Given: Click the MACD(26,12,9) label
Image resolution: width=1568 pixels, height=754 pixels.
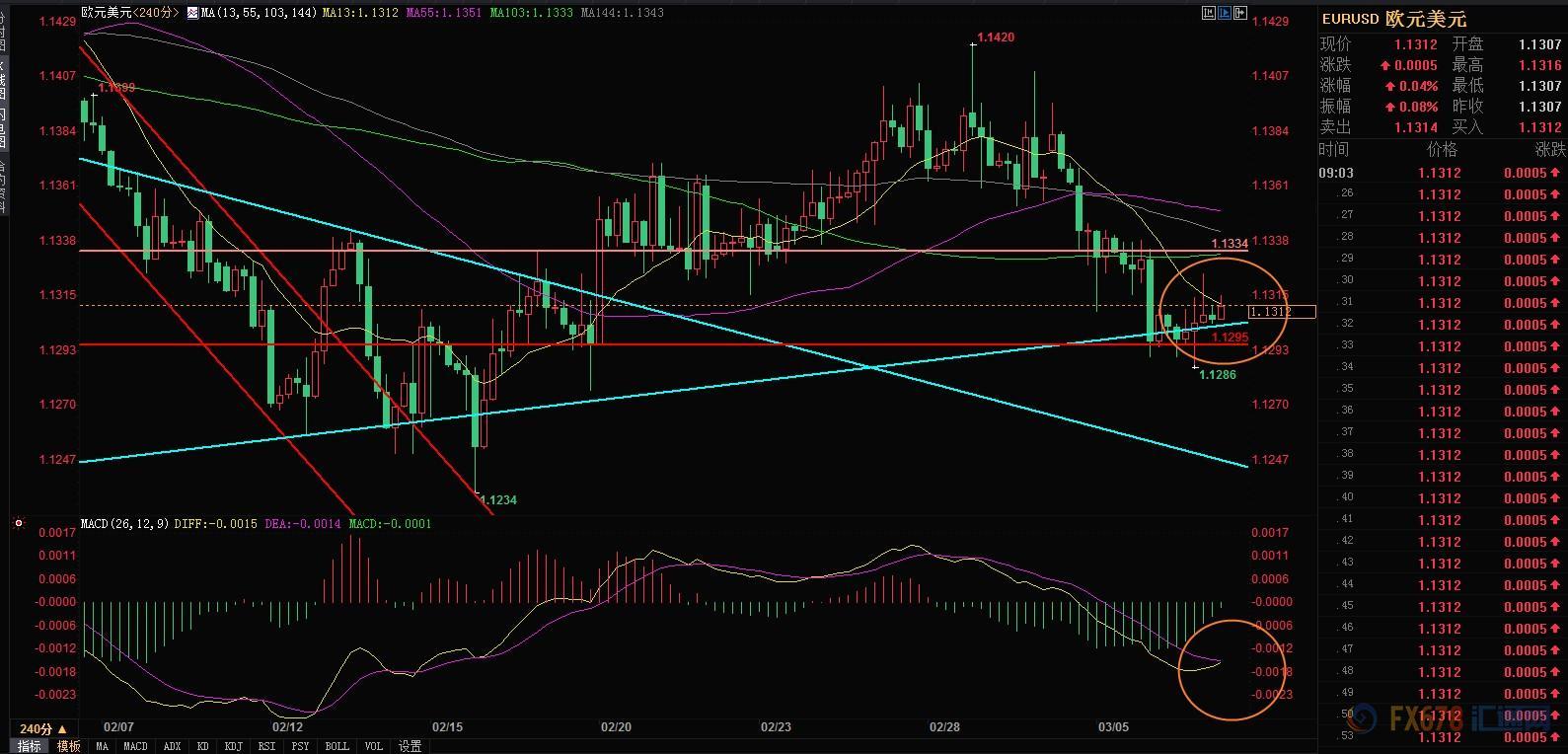Looking at the screenshot, I should 124,524.
